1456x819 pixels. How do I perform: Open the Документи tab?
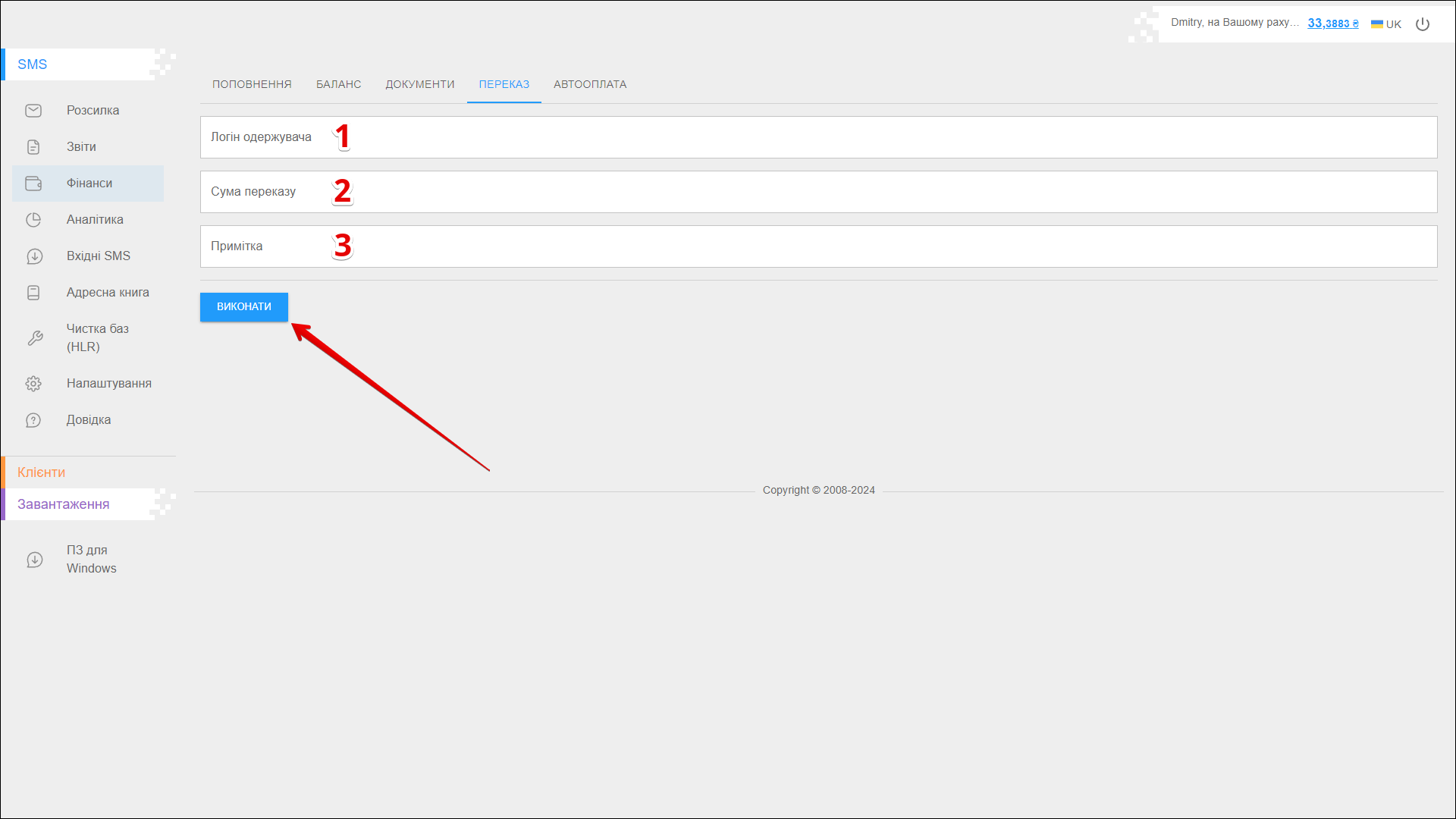tap(419, 84)
